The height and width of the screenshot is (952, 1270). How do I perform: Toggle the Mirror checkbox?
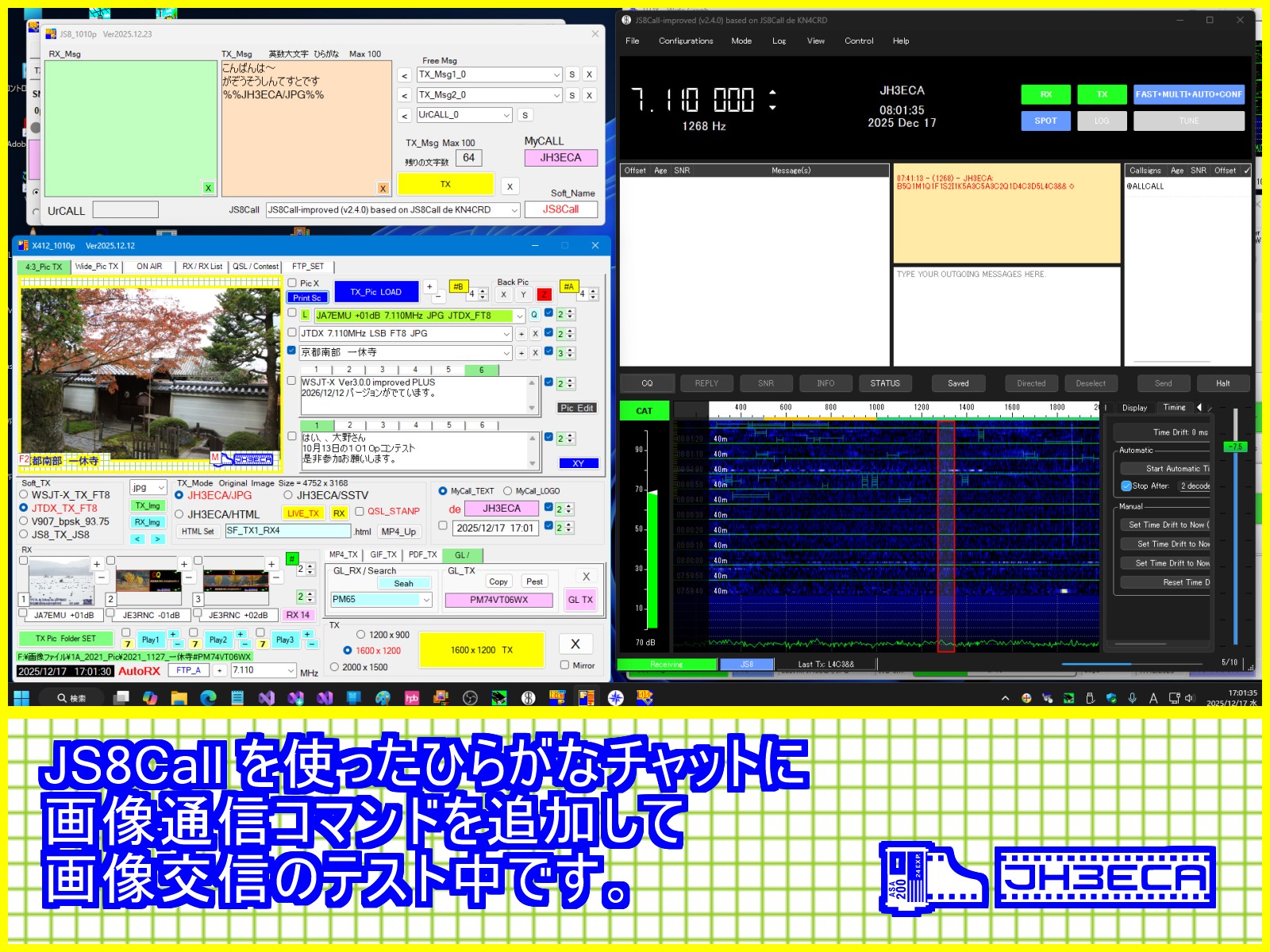pyautogui.click(x=565, y=666)
